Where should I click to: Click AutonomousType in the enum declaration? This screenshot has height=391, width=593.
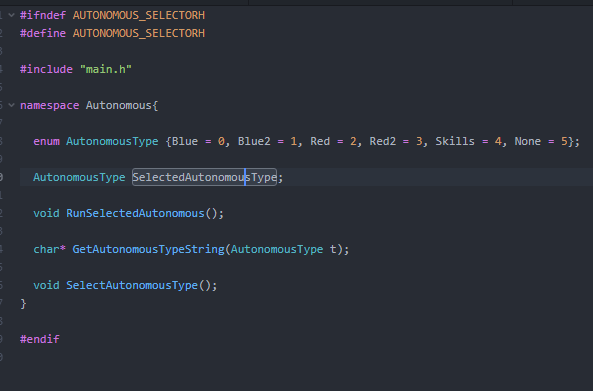112,141
